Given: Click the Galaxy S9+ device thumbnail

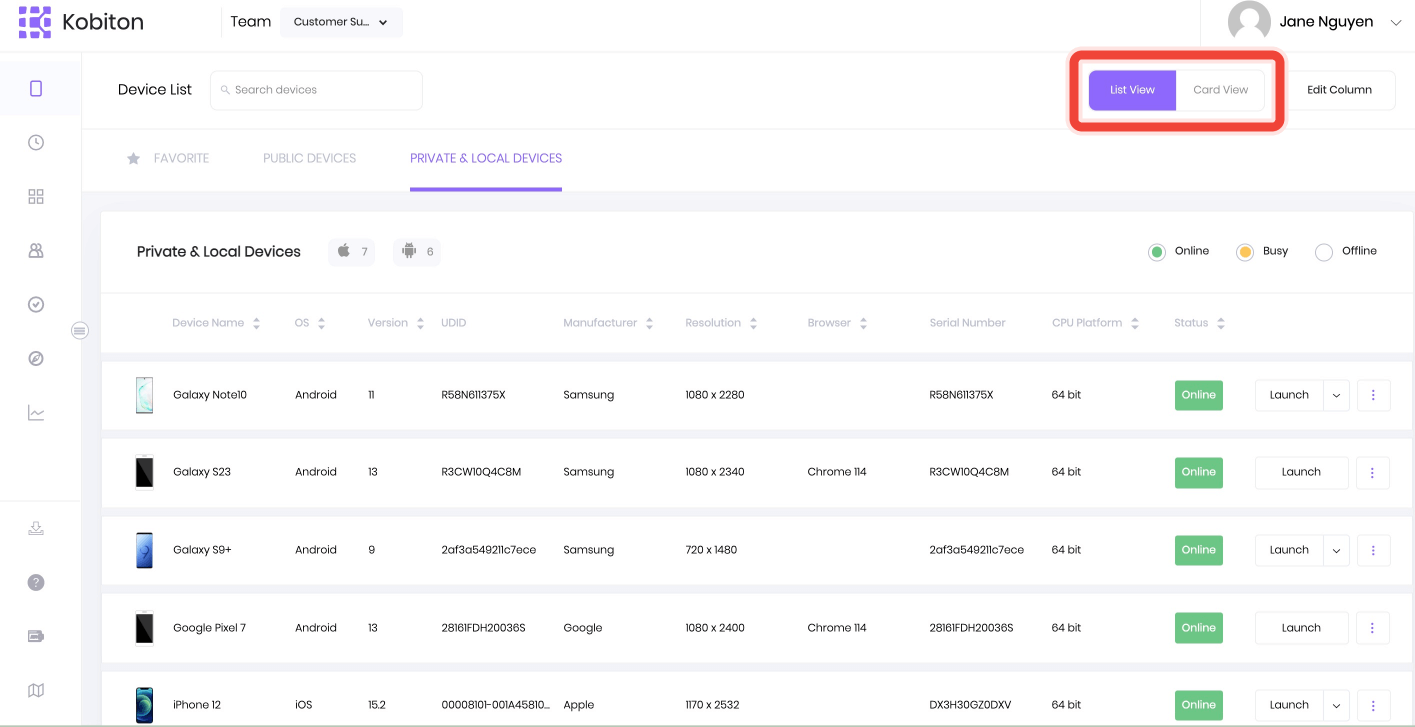Looking at the screenshot, I should 145,550.
